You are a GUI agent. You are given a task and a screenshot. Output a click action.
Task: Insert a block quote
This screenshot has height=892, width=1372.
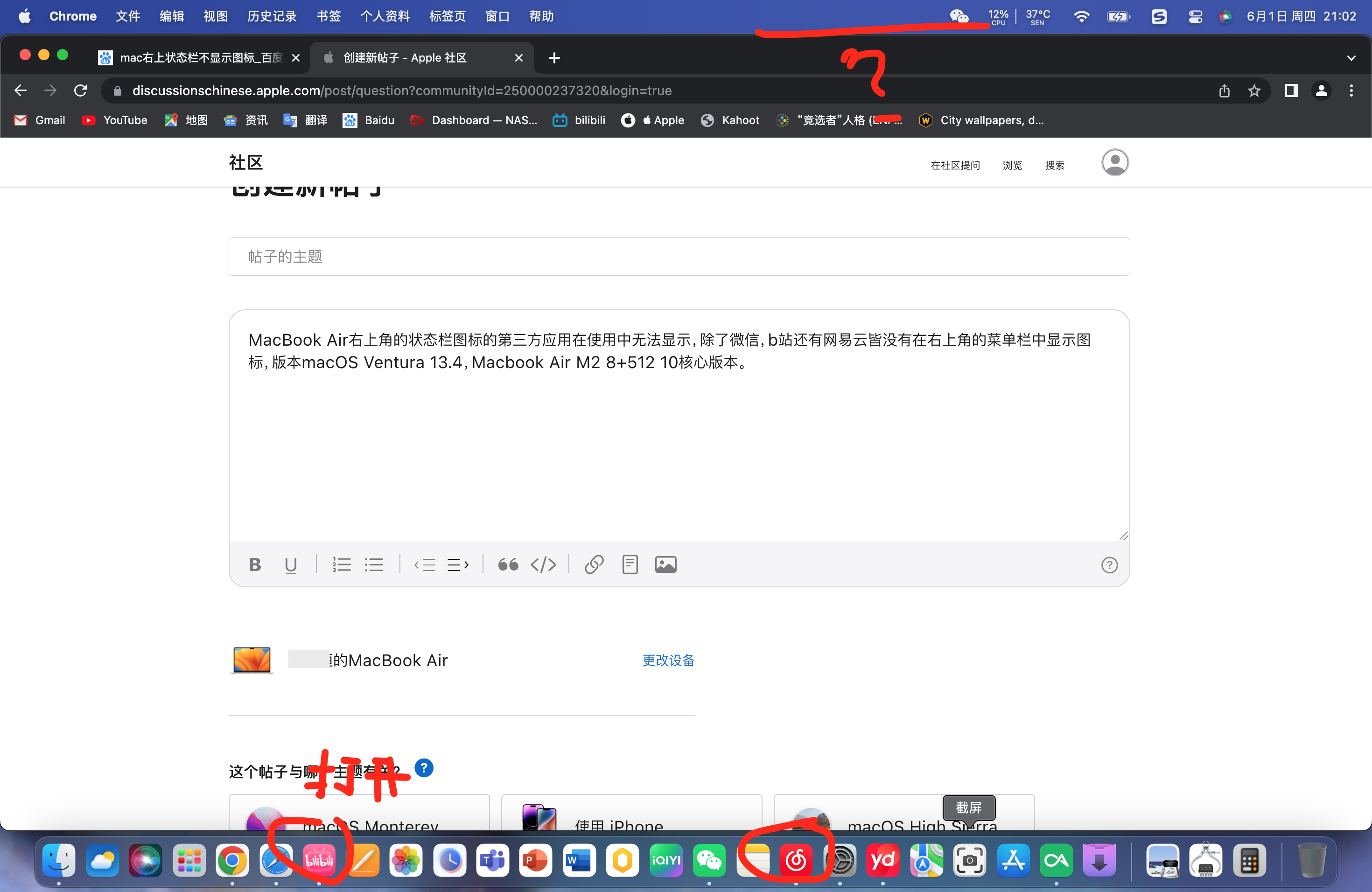point(508,564)
